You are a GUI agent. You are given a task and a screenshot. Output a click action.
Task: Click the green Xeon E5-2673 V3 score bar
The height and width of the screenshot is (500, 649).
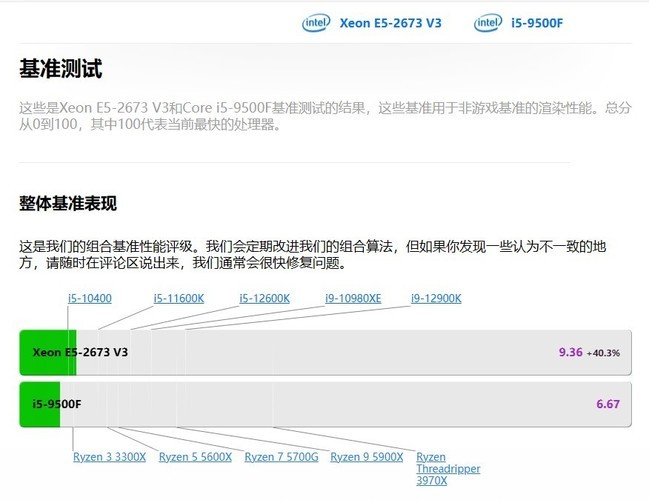click(x=48, y=353)
